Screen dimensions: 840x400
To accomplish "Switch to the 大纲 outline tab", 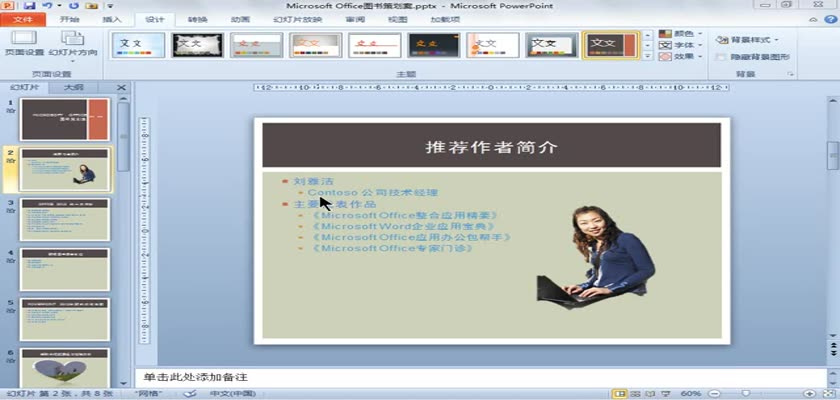I will pyautogui.click(x=73, y=87).
